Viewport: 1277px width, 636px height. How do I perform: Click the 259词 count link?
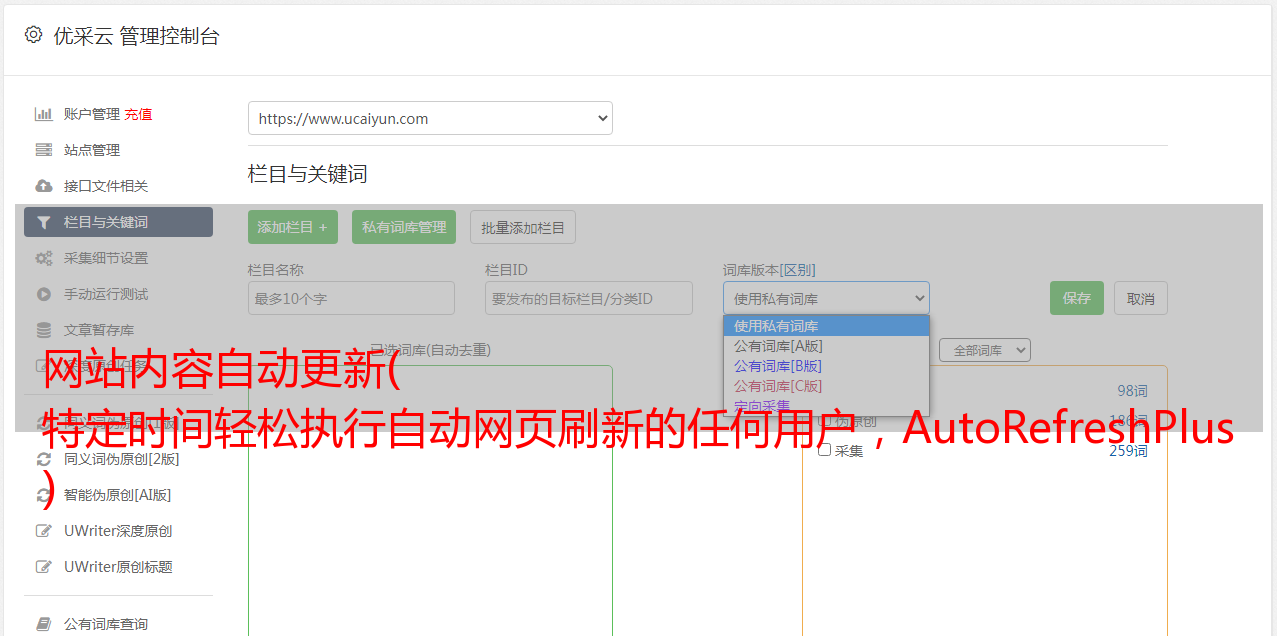point(1128,451)
